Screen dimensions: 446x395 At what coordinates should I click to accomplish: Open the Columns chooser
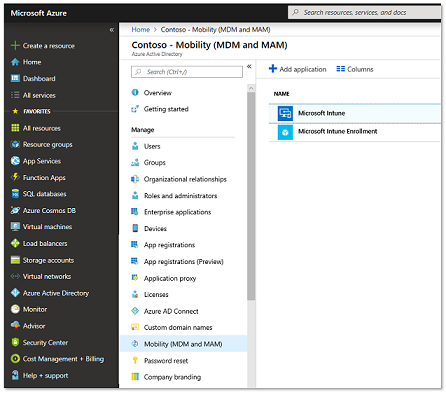click(x=355, y=69)
